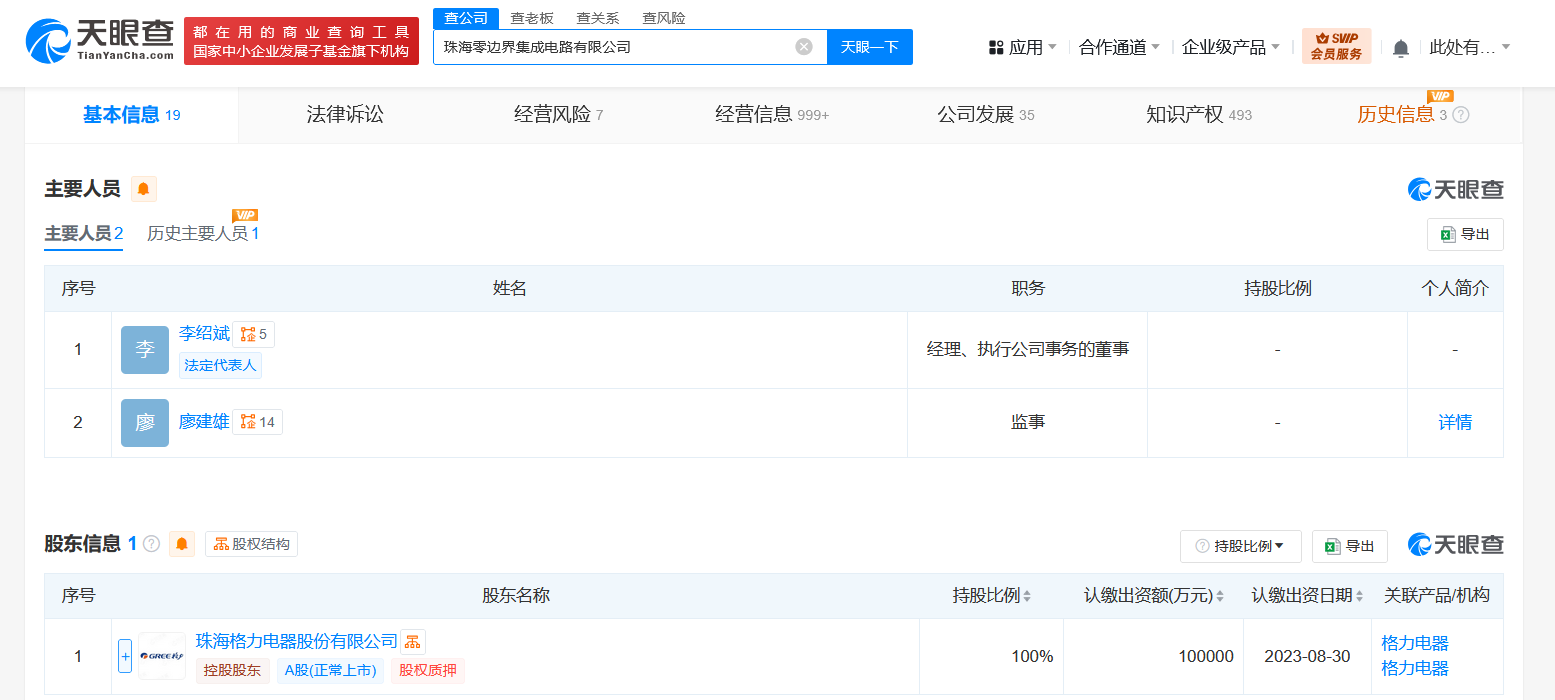Expand shareholder row with plus button

(x=125, y=656)
